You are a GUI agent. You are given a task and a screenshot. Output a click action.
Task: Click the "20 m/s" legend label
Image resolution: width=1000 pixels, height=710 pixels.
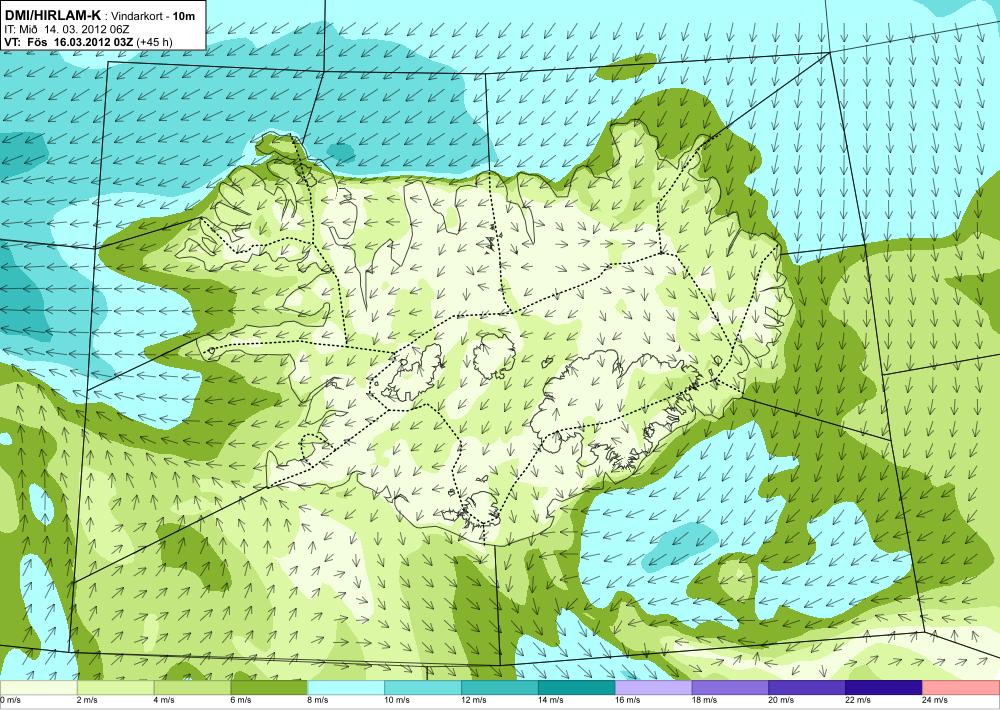click(781, 700)
